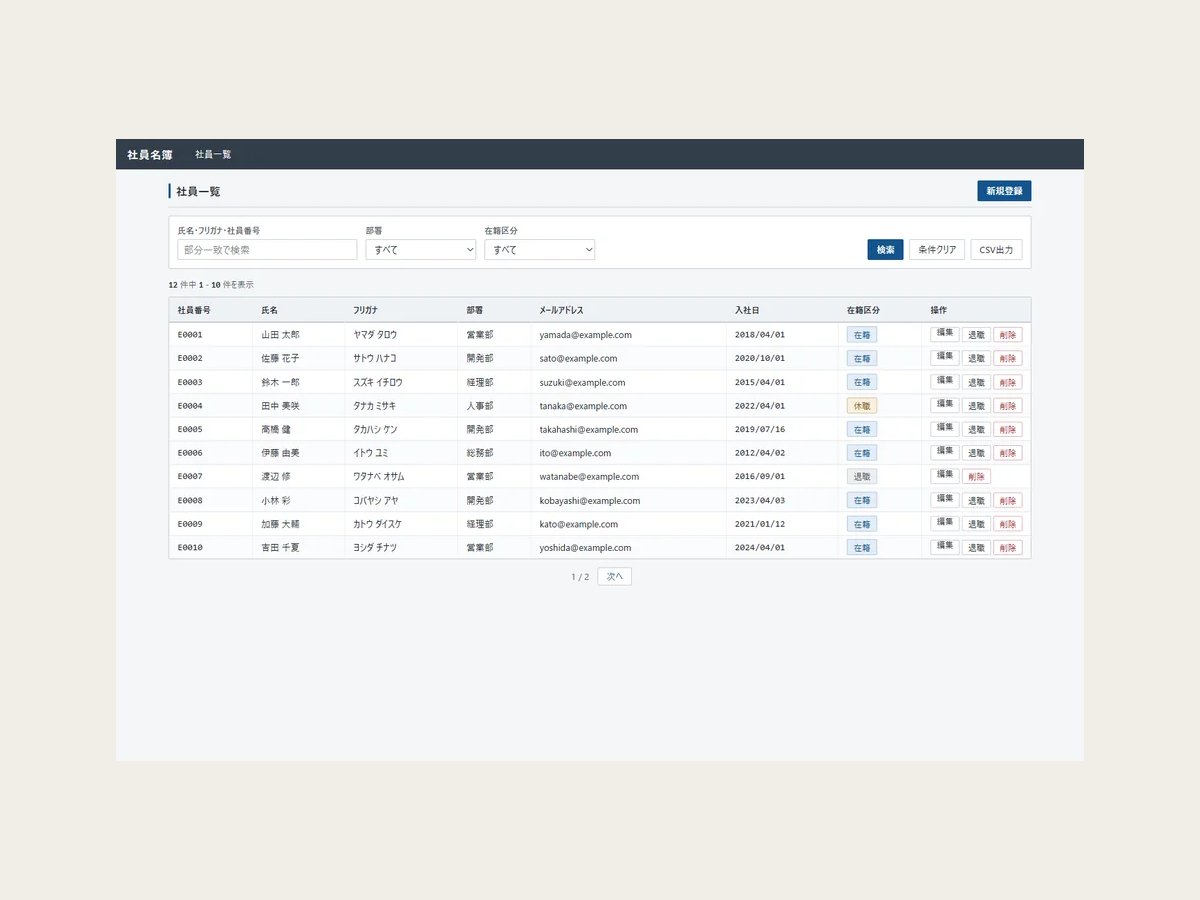The image size is (1200, 900).
Task: Export list with CSV出力 button
Action: 996,250
